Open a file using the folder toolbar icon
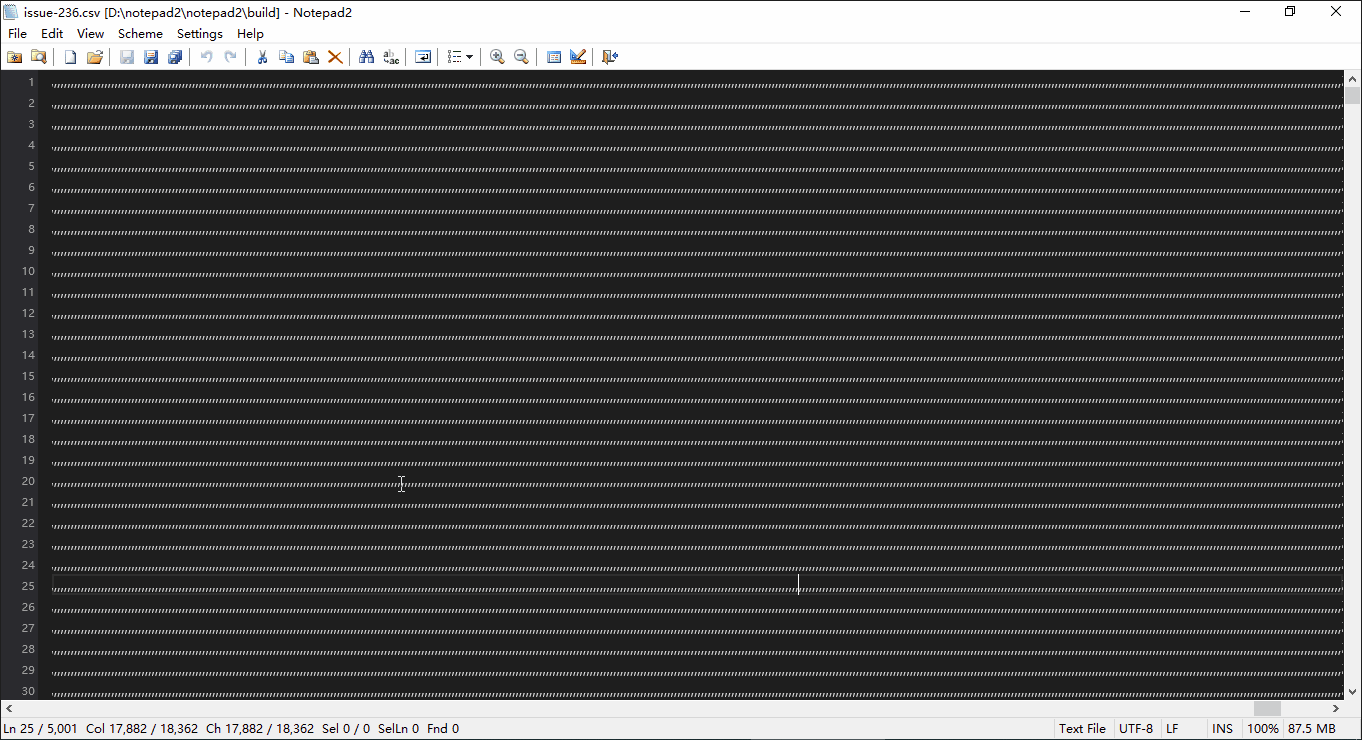The image size is (1362, 740). [94, 57]
